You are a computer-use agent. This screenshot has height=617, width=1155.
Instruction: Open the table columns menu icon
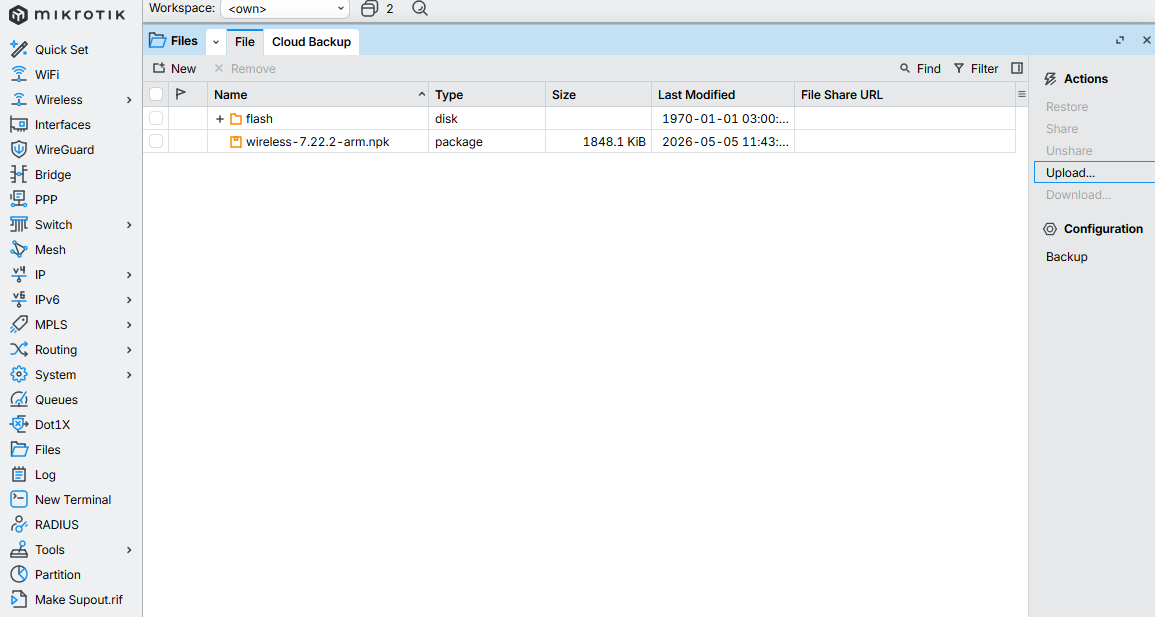tap(1022, 94)
